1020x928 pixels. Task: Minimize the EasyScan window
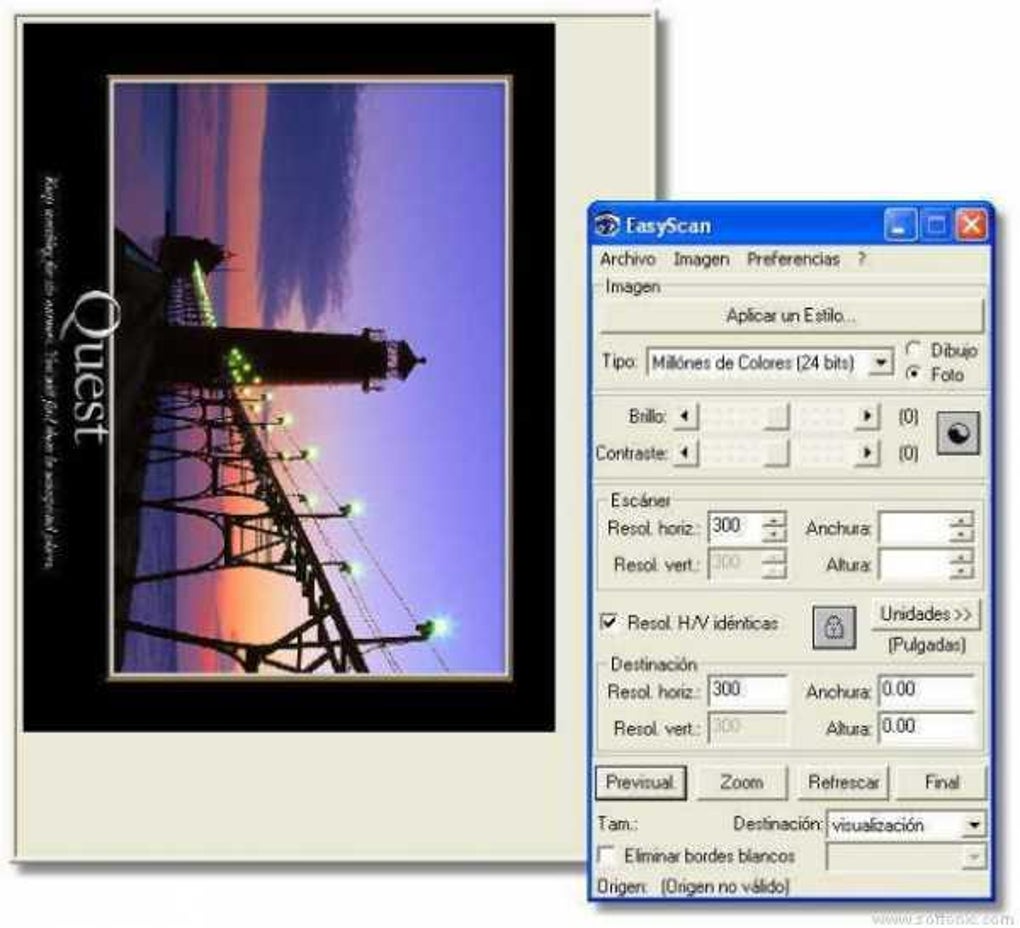point(900,226)
